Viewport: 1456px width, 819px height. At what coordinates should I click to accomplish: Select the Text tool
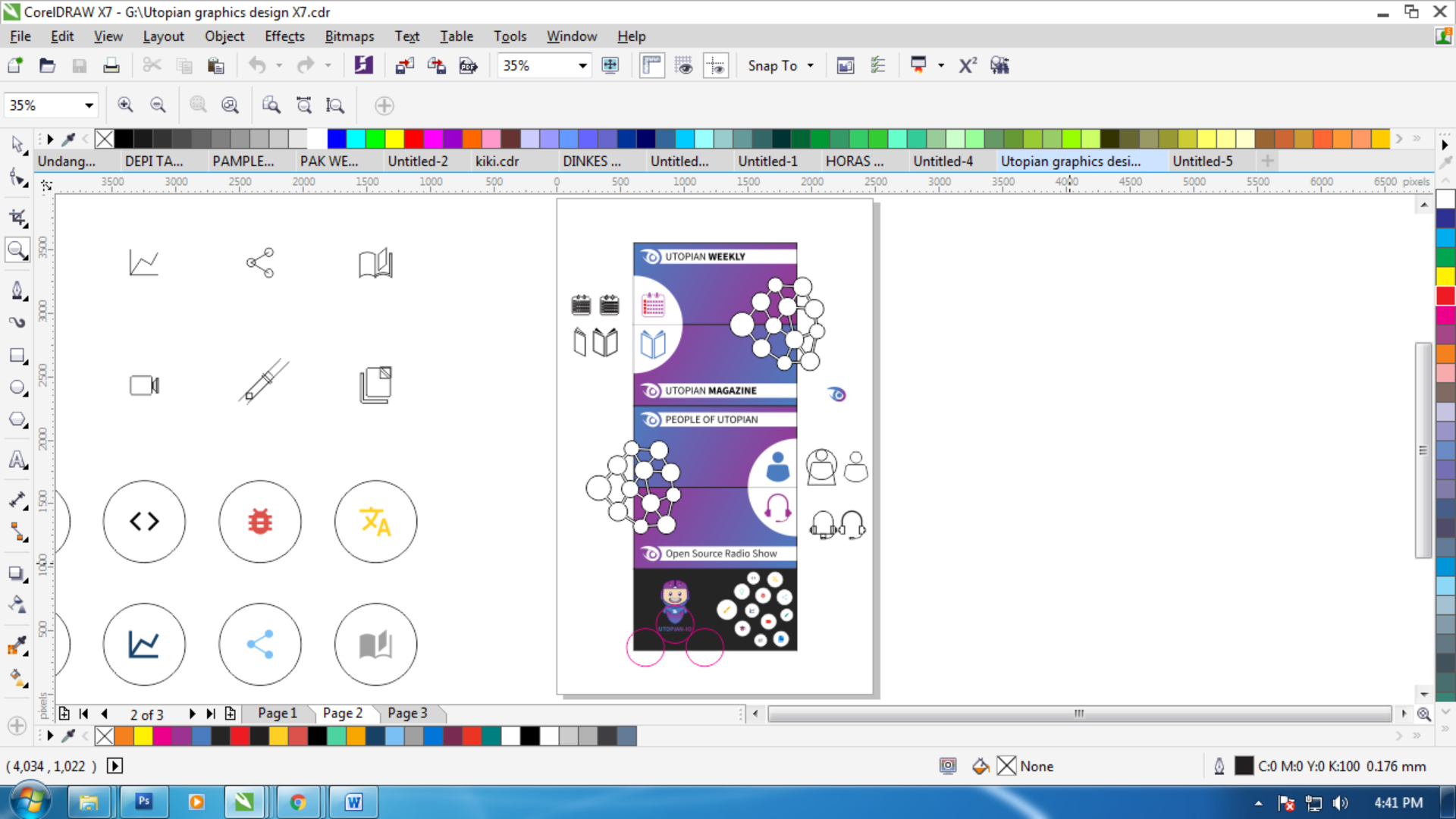coord(17,460)
